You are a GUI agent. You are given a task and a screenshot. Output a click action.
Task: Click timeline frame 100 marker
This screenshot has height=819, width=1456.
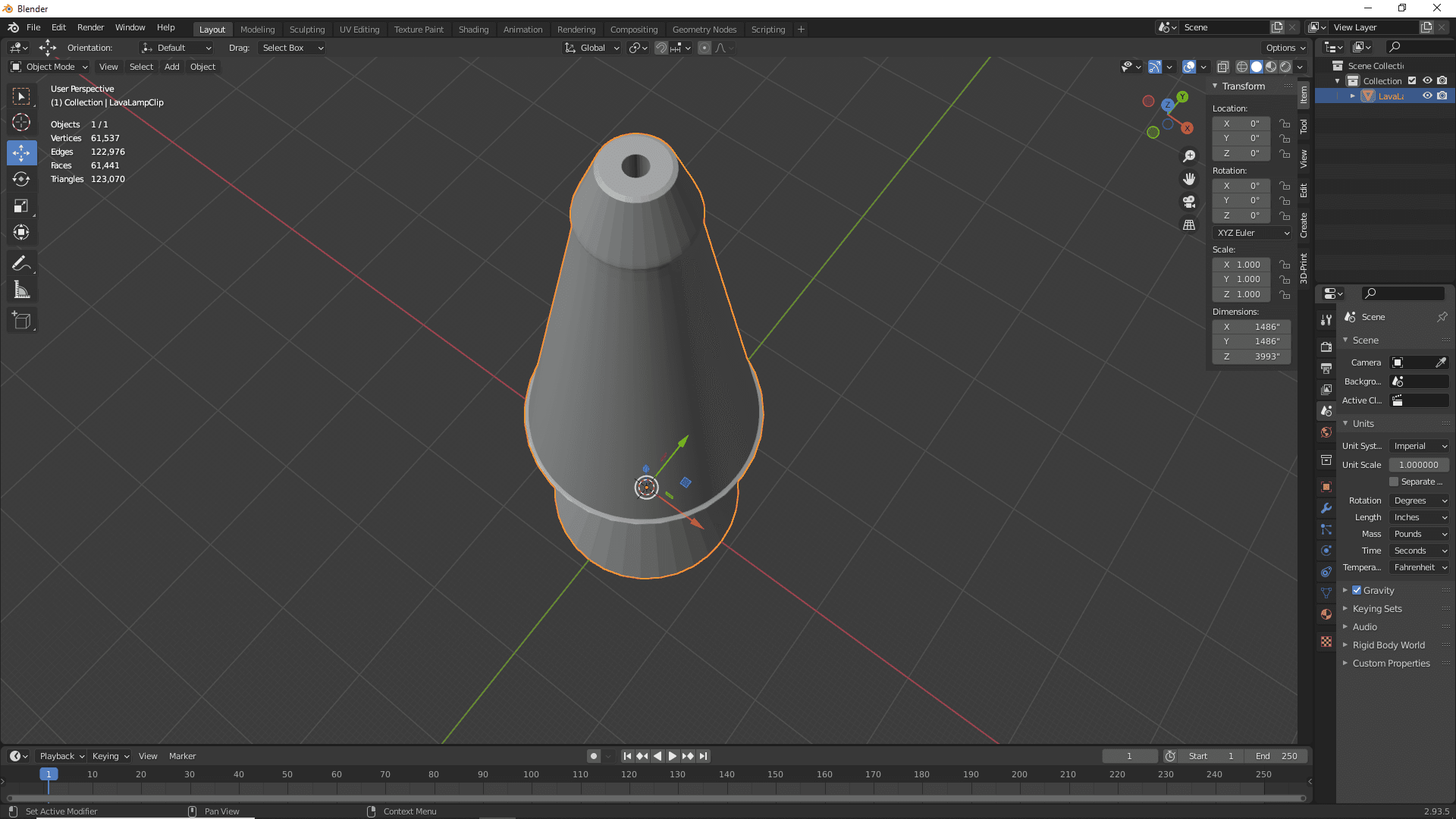(531, 774)
